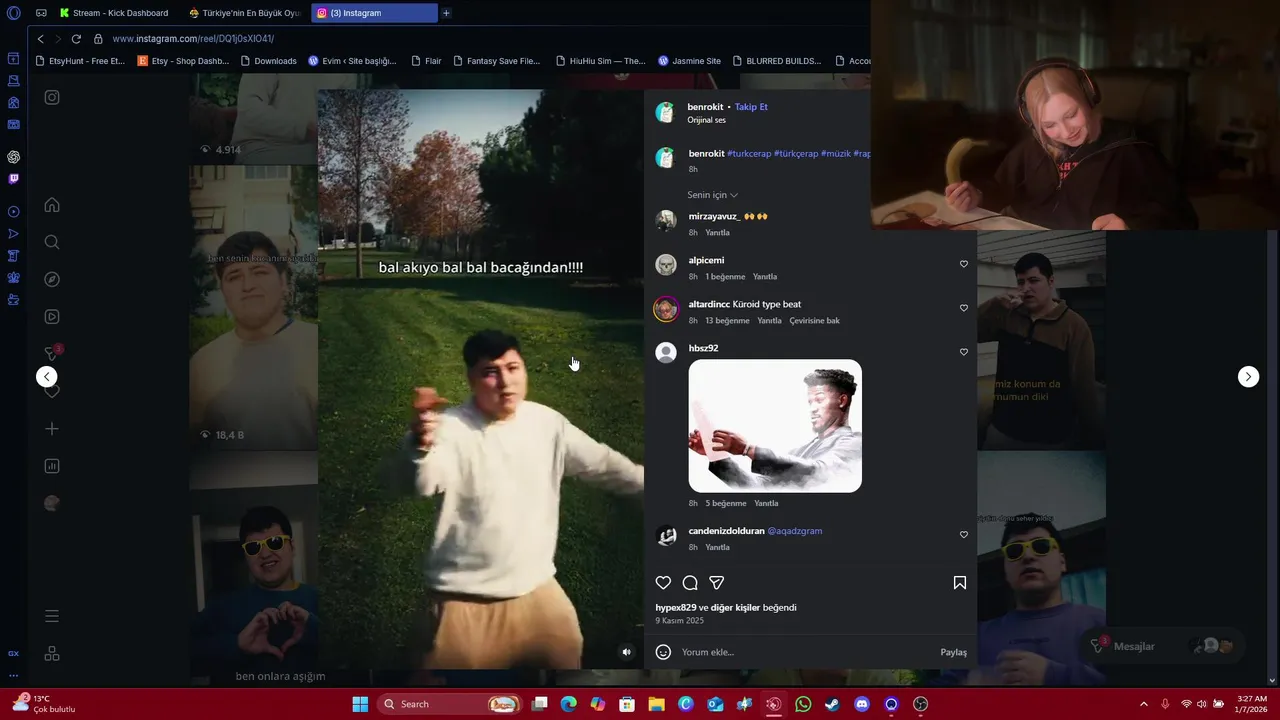This screenshot has height=720, width=1280.
Task: Open the @aqadzgram mention
Action: point(794,531)
